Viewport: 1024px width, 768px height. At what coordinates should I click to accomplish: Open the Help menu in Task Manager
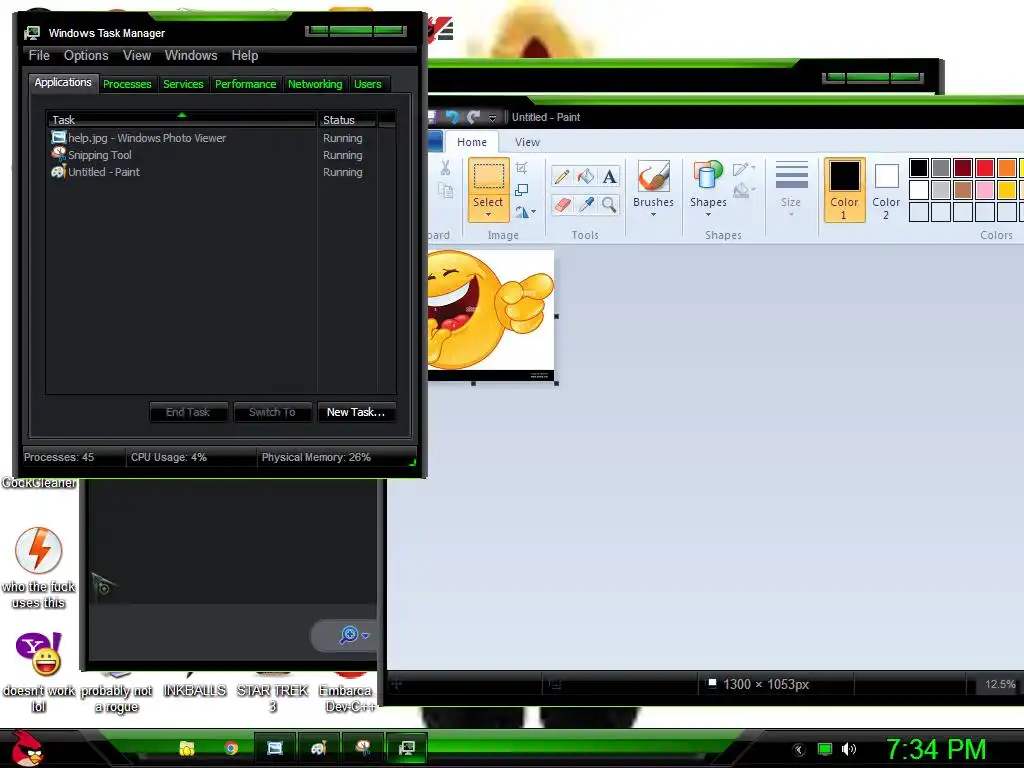pyautogui.click(x=245, y=56)
